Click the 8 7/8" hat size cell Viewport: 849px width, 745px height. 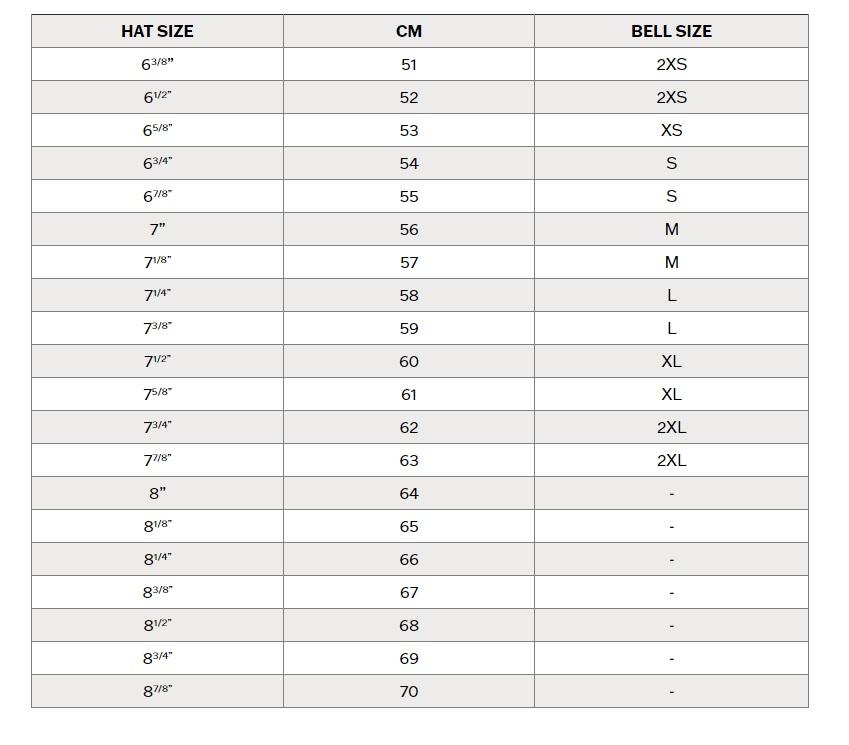pyautogui.click(x=157, y=691)
